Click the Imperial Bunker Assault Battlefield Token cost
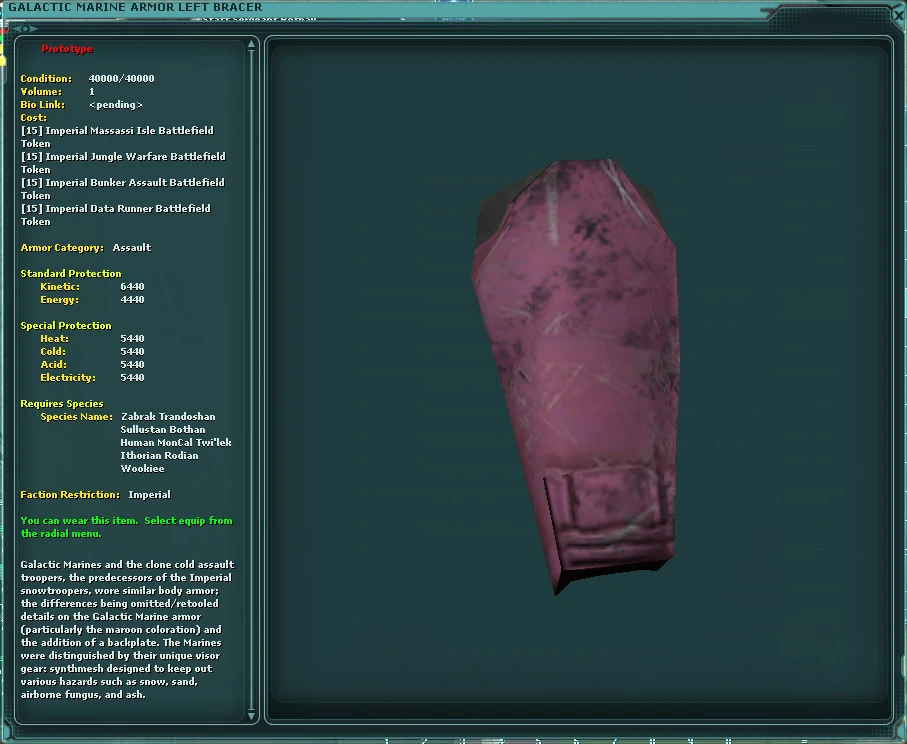This screenshot has height=744, width=907. tap(123, 189)
